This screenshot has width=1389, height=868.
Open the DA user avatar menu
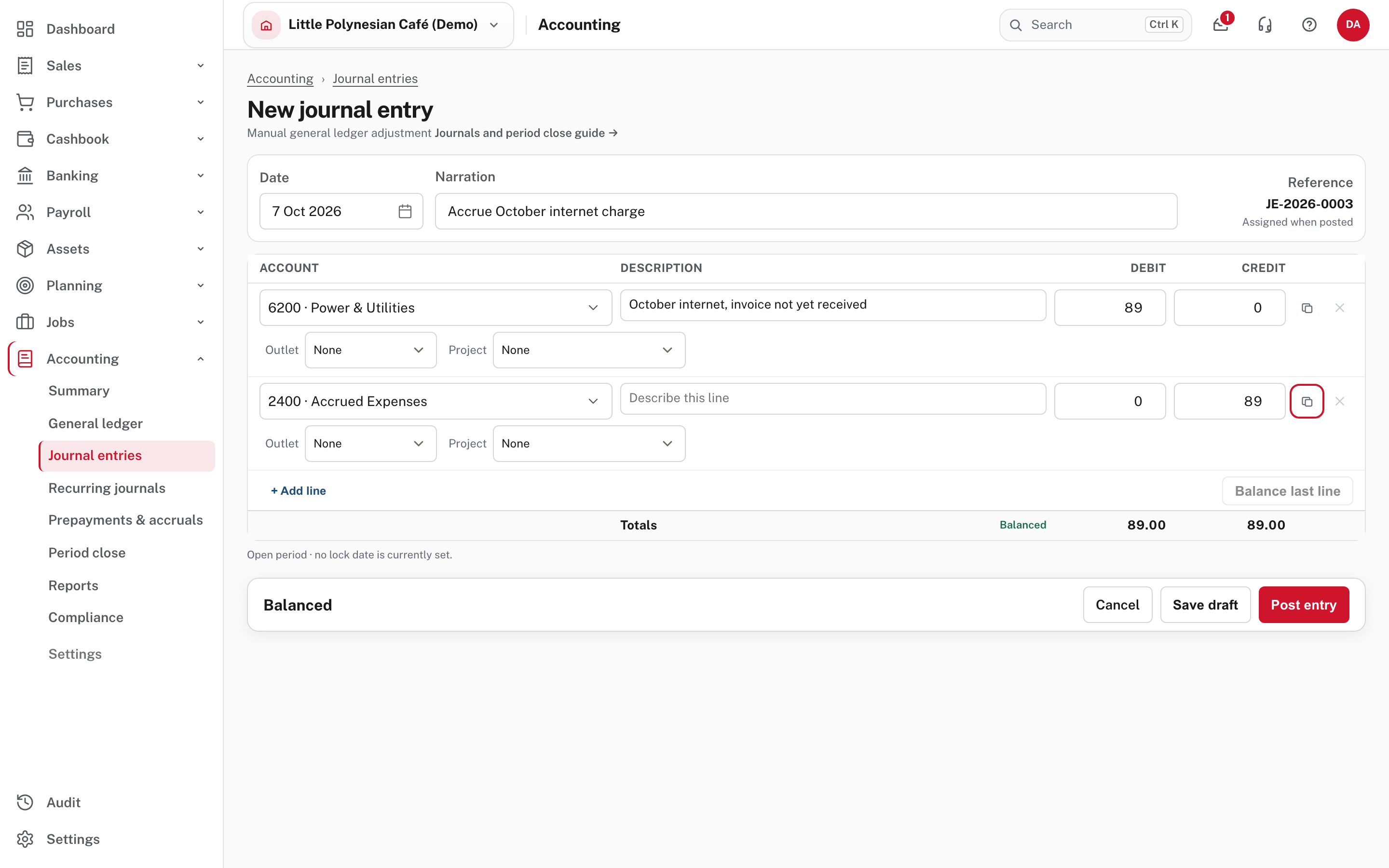click(x=1353, y=25)
